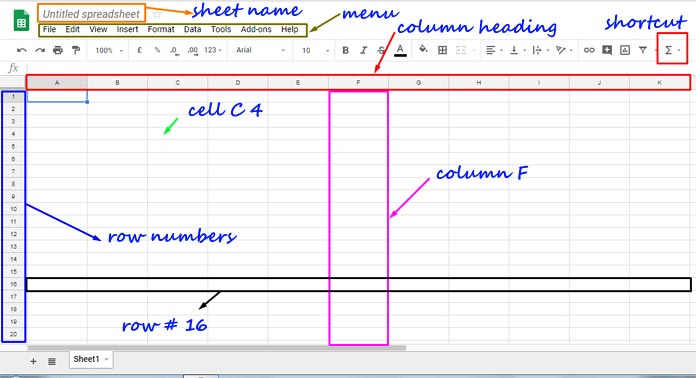Open vertical align options
This screenshot has width=696, height=378.
click(517, 50)
